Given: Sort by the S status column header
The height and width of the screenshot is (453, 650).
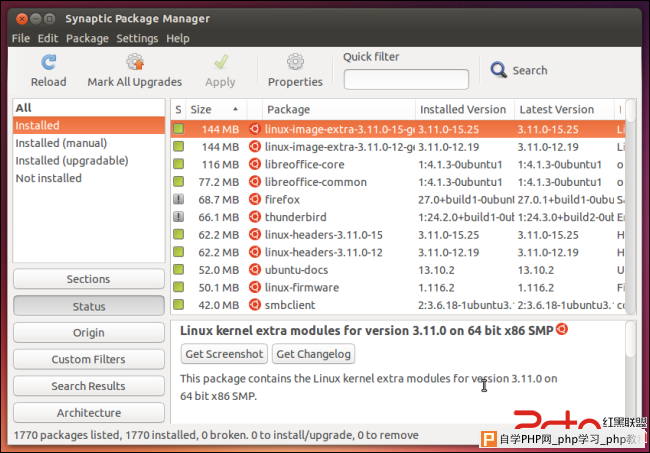Looking at the screenshot, I should 178,109.
